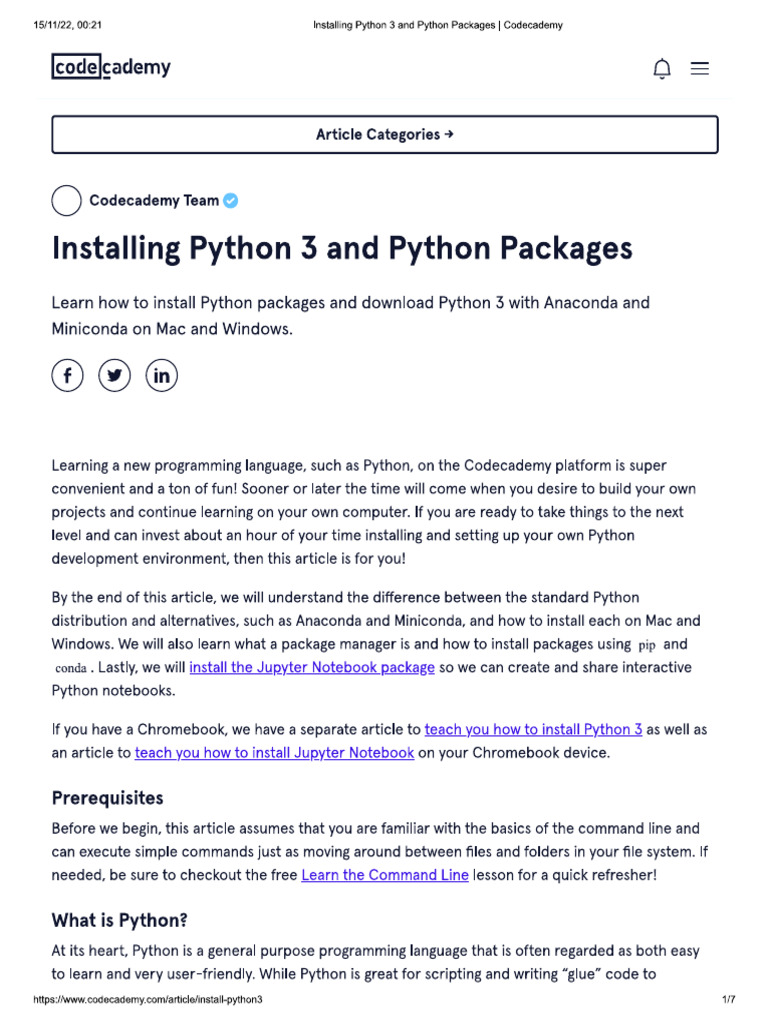This screenshot has width=768, height=1024.
Task: Share the article on Facebook
Action: pyautogui.click(x=67, y=375)
